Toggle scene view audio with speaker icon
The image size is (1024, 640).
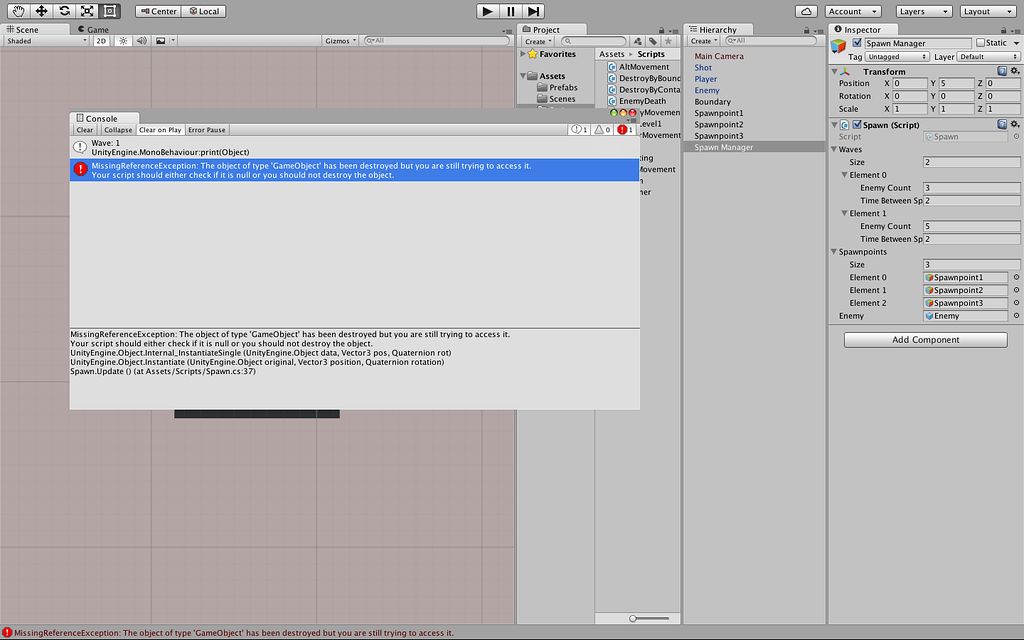tap(140, 41)
